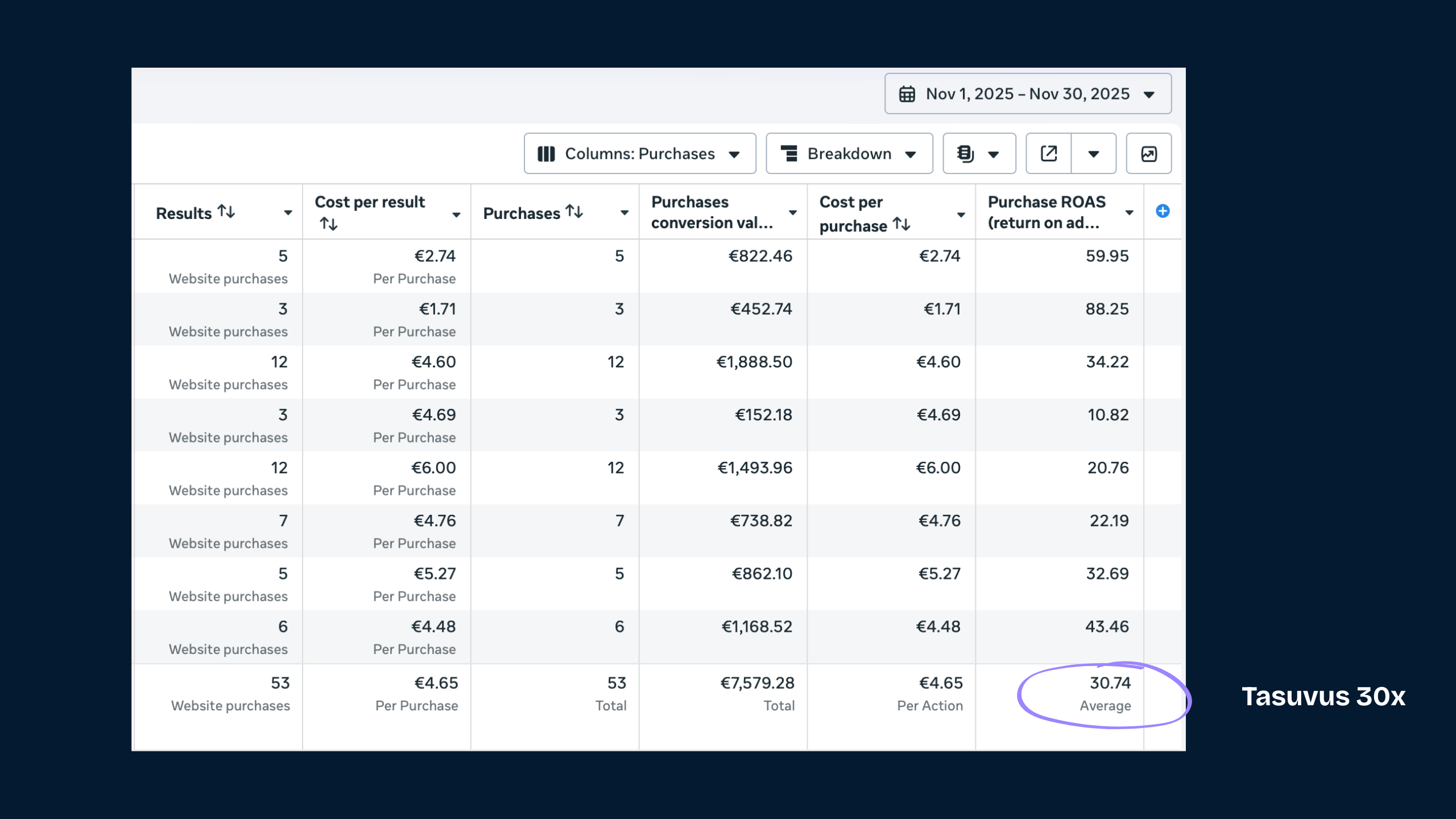Screen dimensions: 1456x819
Task: Open the charts view icon button
Action: (1148, 154)
